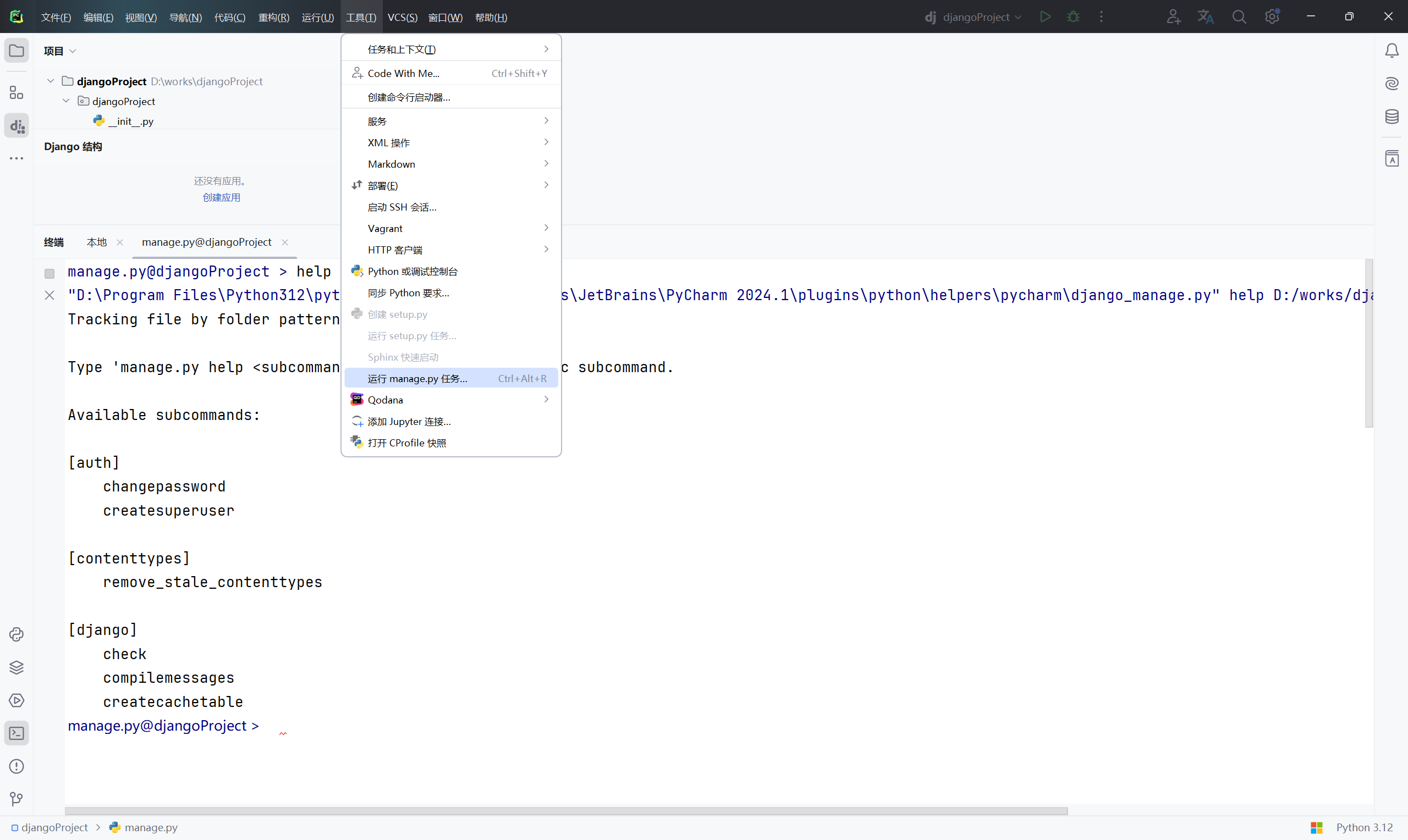Open the 视图 menu

click(140, 18)
